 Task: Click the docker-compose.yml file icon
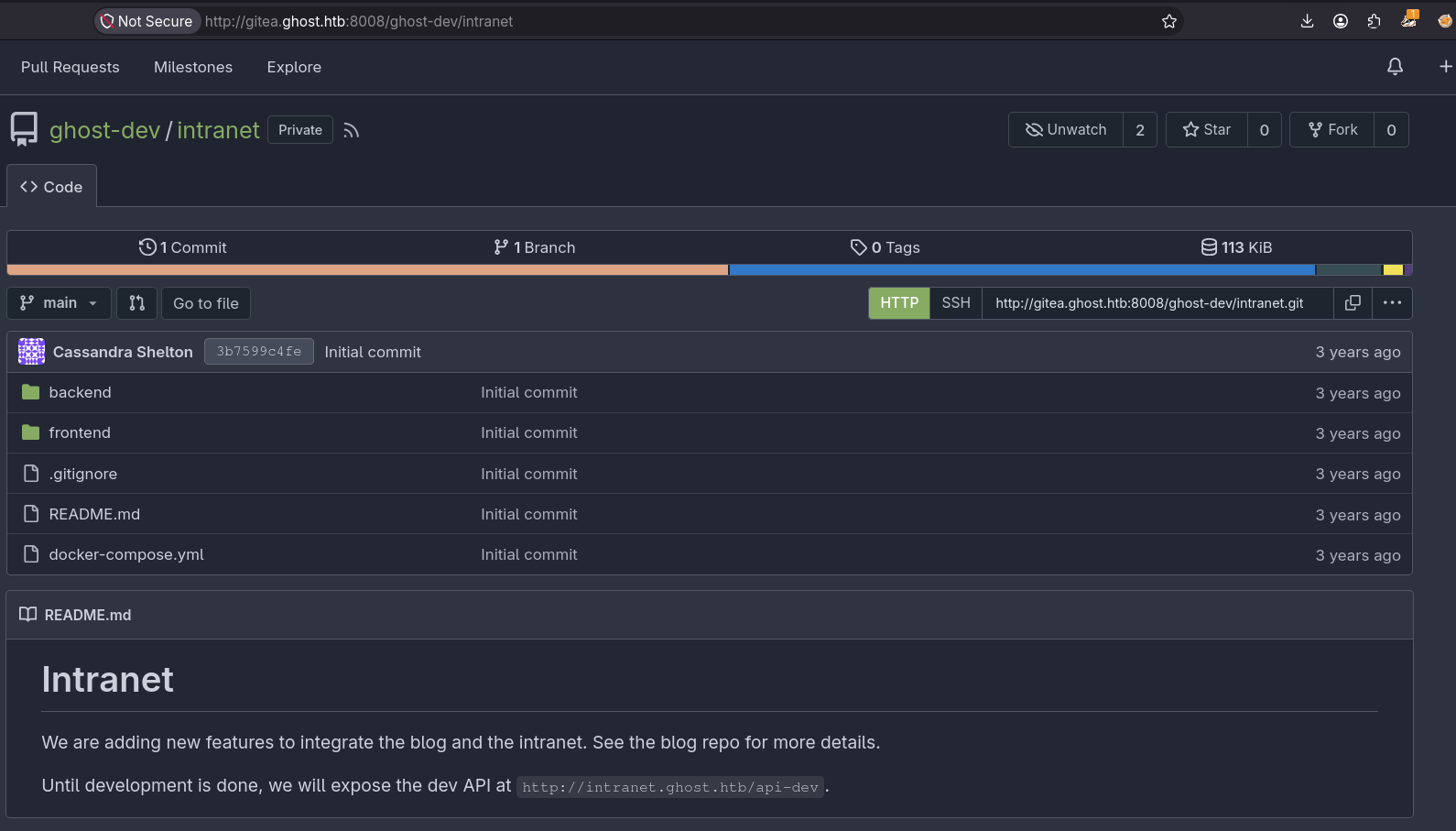[x=31, y=554]
